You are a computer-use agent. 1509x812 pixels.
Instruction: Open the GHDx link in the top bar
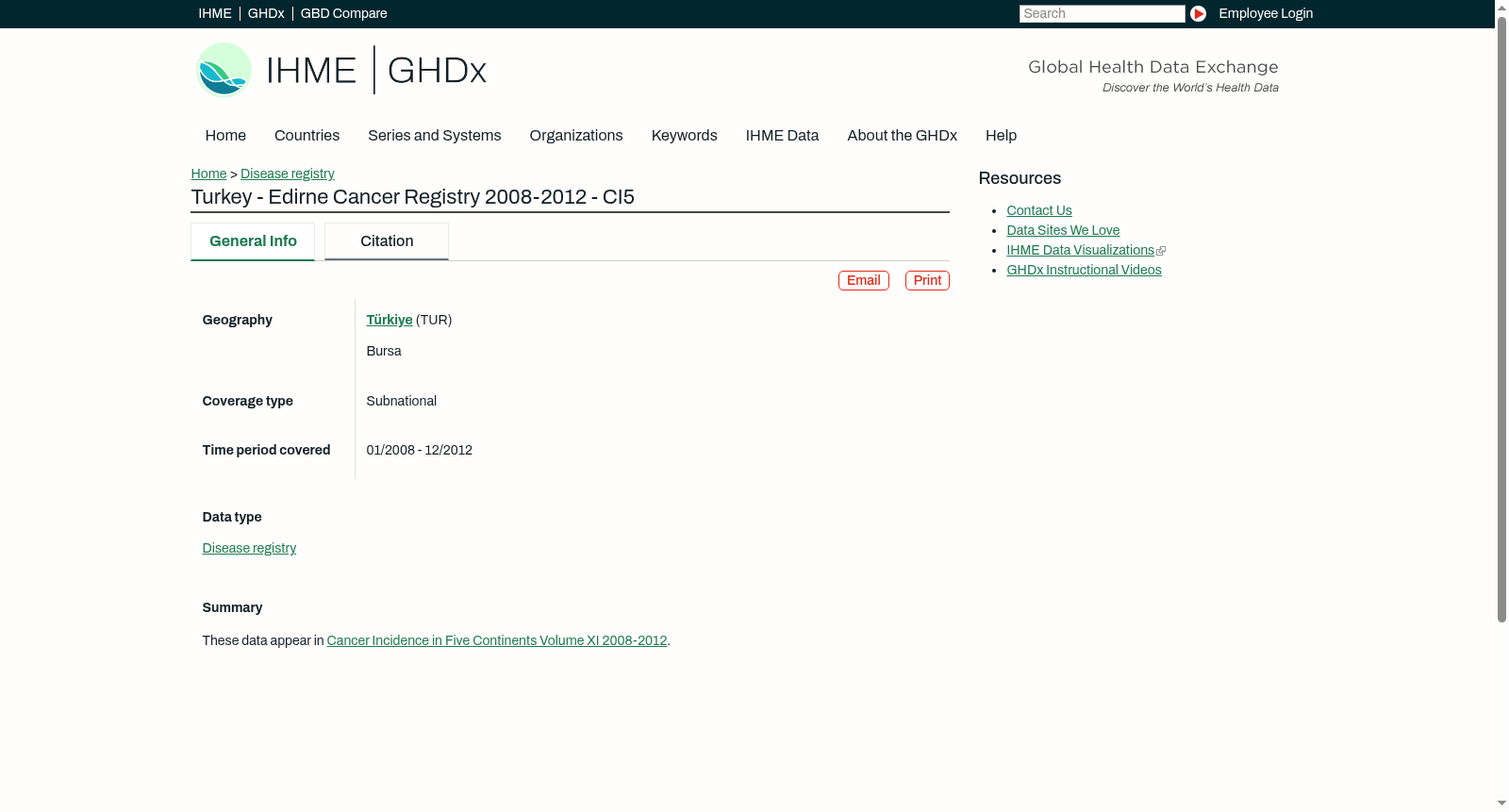click(x=266, y=13)
